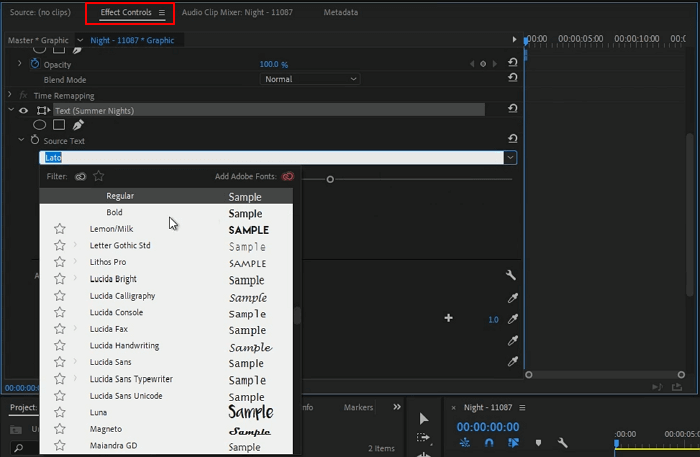Collapse the Text (Summer Nights) layer
The height and width of the screenshot is (457, 700).
[11, 110]
